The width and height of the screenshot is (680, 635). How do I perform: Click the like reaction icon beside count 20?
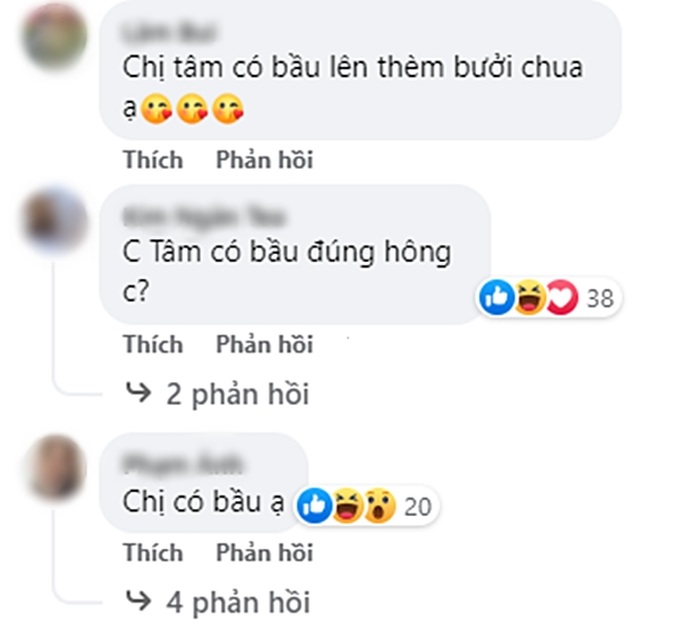(314, 505)
